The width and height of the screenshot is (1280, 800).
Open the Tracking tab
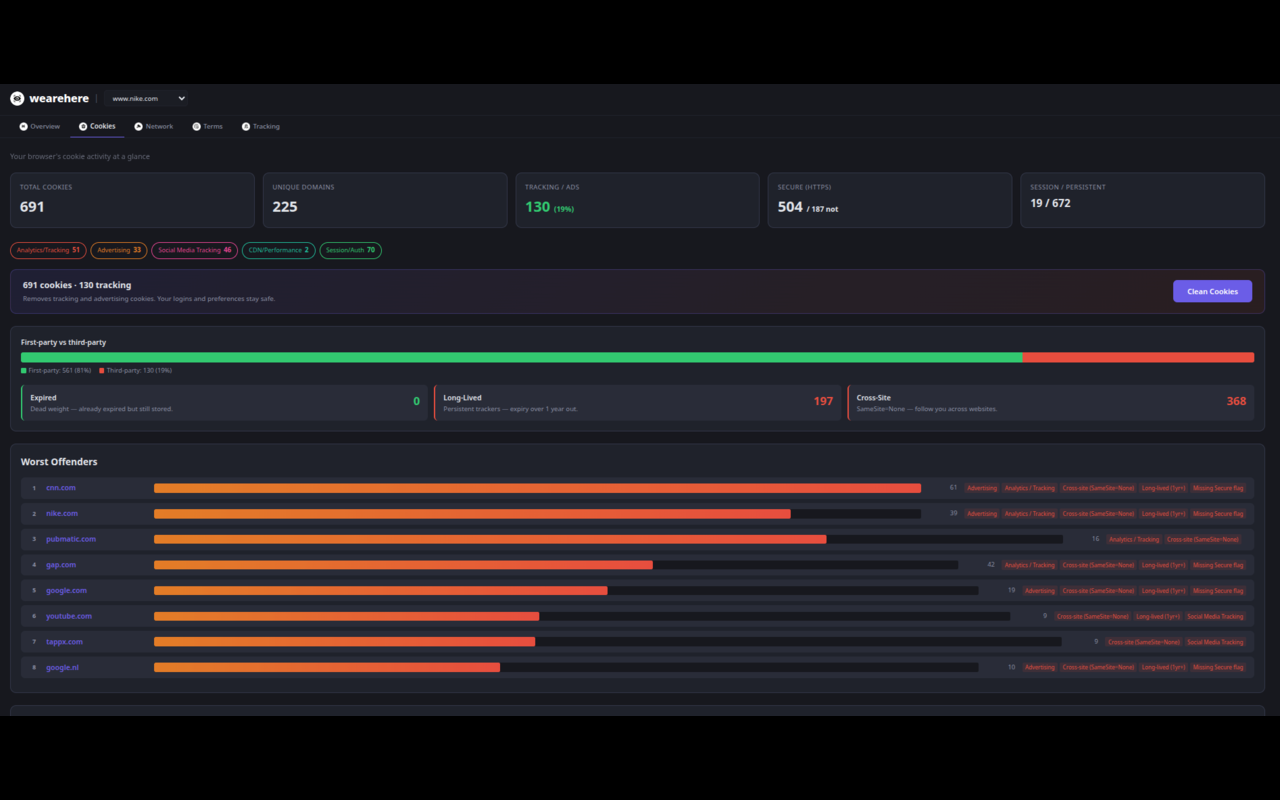tap(261, 127)
